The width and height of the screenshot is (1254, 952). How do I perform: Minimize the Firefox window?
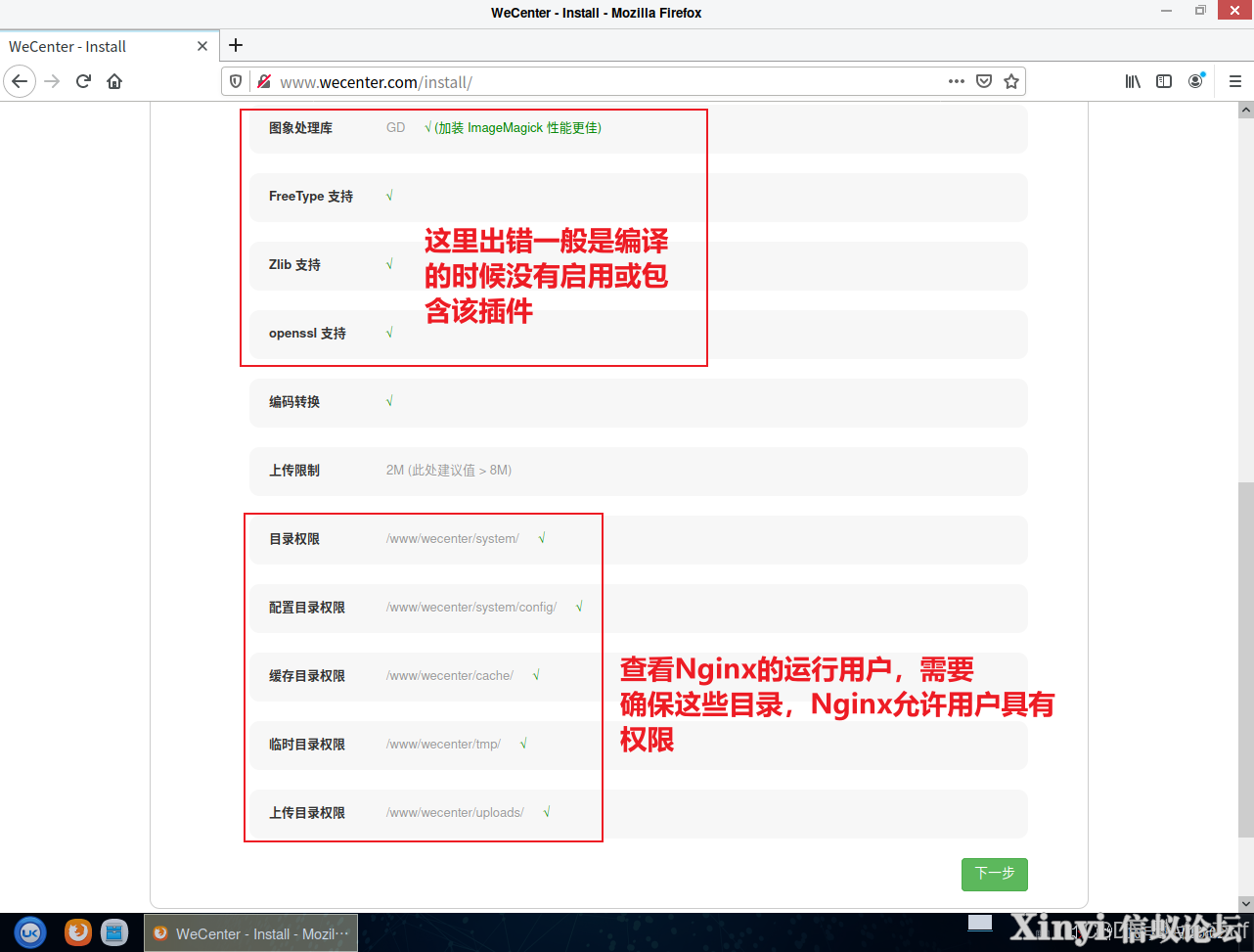[x=1167, y=11]
